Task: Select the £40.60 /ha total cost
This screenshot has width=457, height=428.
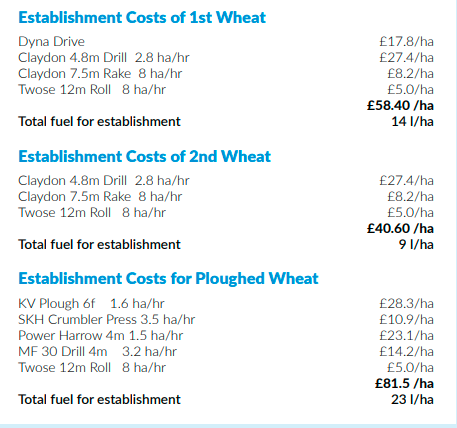Action: tap(400, 228)
